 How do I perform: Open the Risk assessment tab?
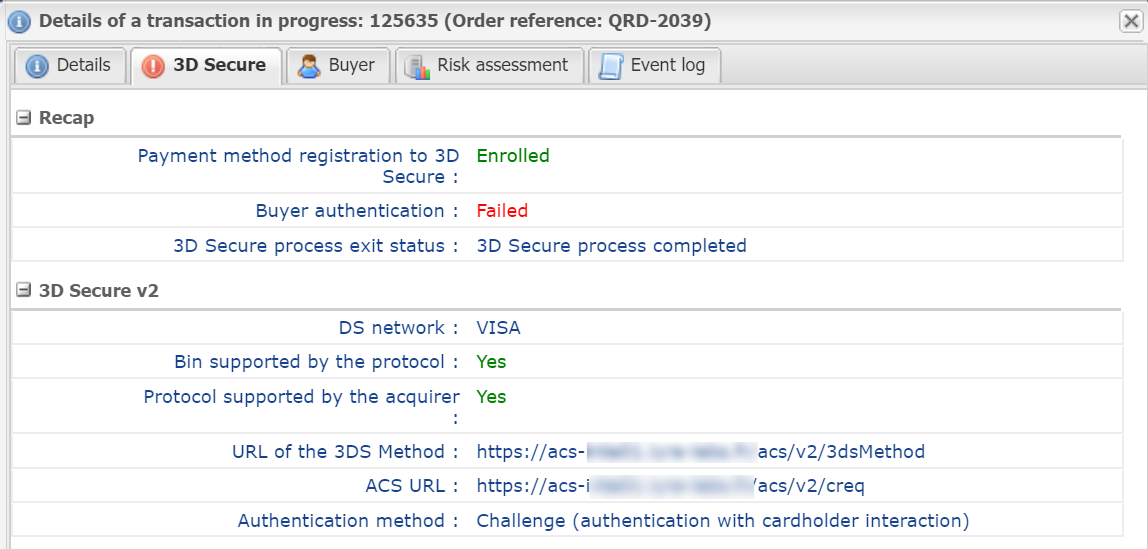(x=490, y=66)
